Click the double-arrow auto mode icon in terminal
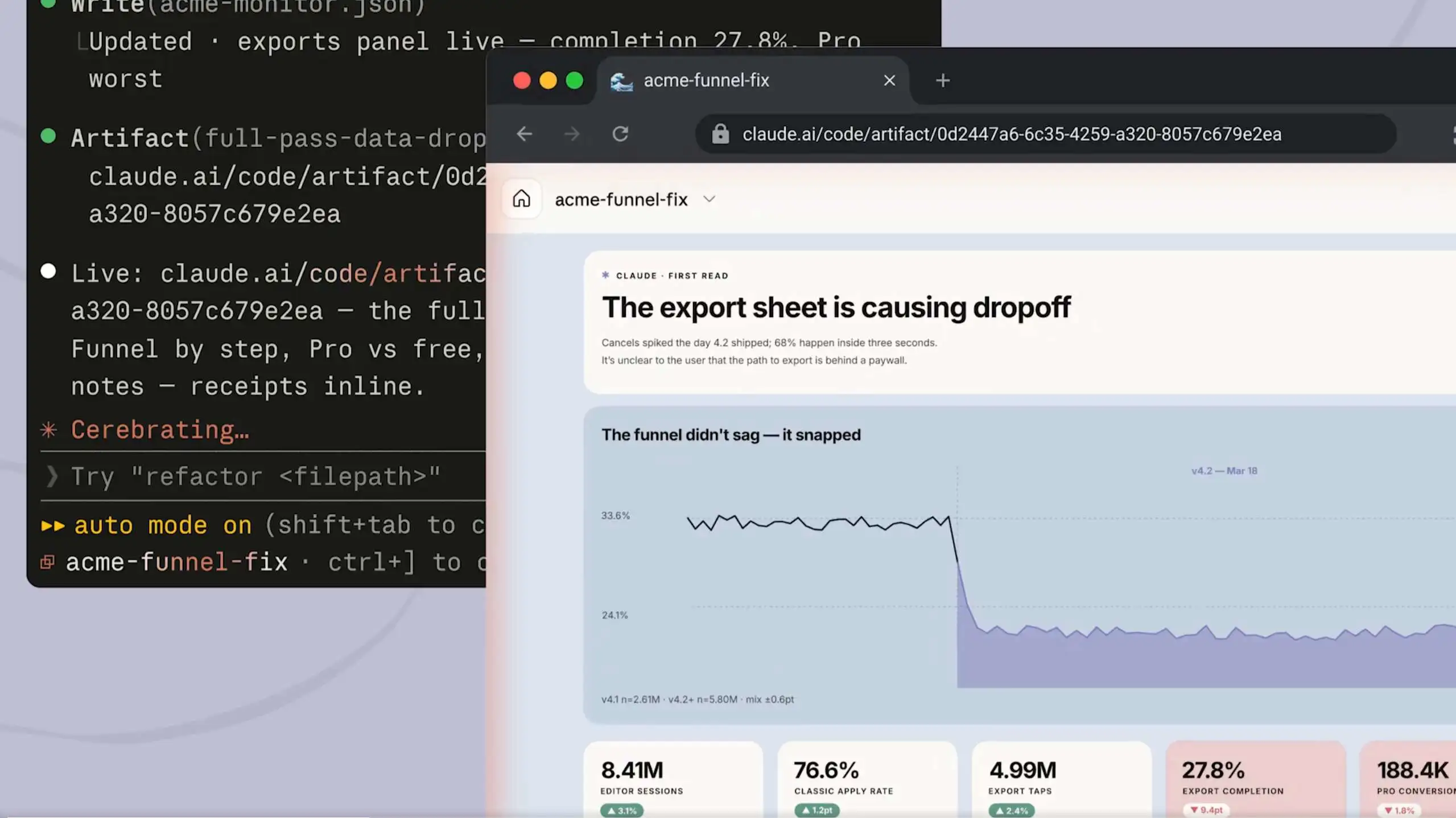This screenshot has width=1456, height=818. pos(52,525)
